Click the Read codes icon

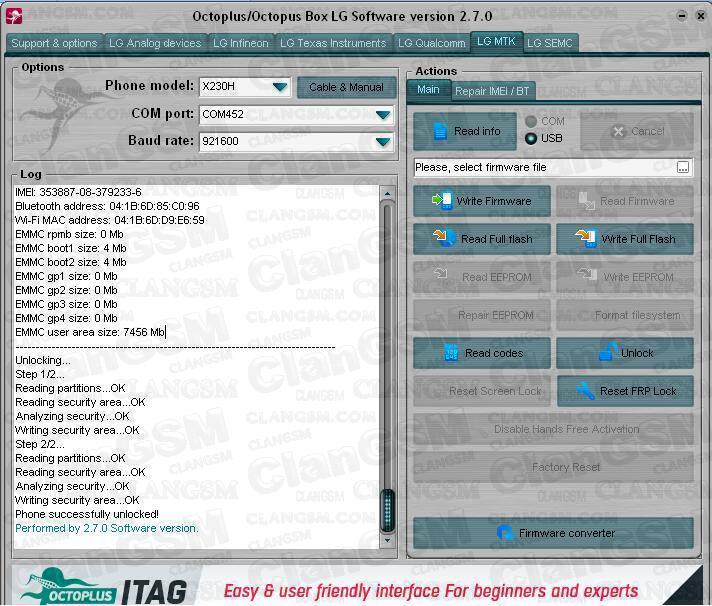click(451, 353)
